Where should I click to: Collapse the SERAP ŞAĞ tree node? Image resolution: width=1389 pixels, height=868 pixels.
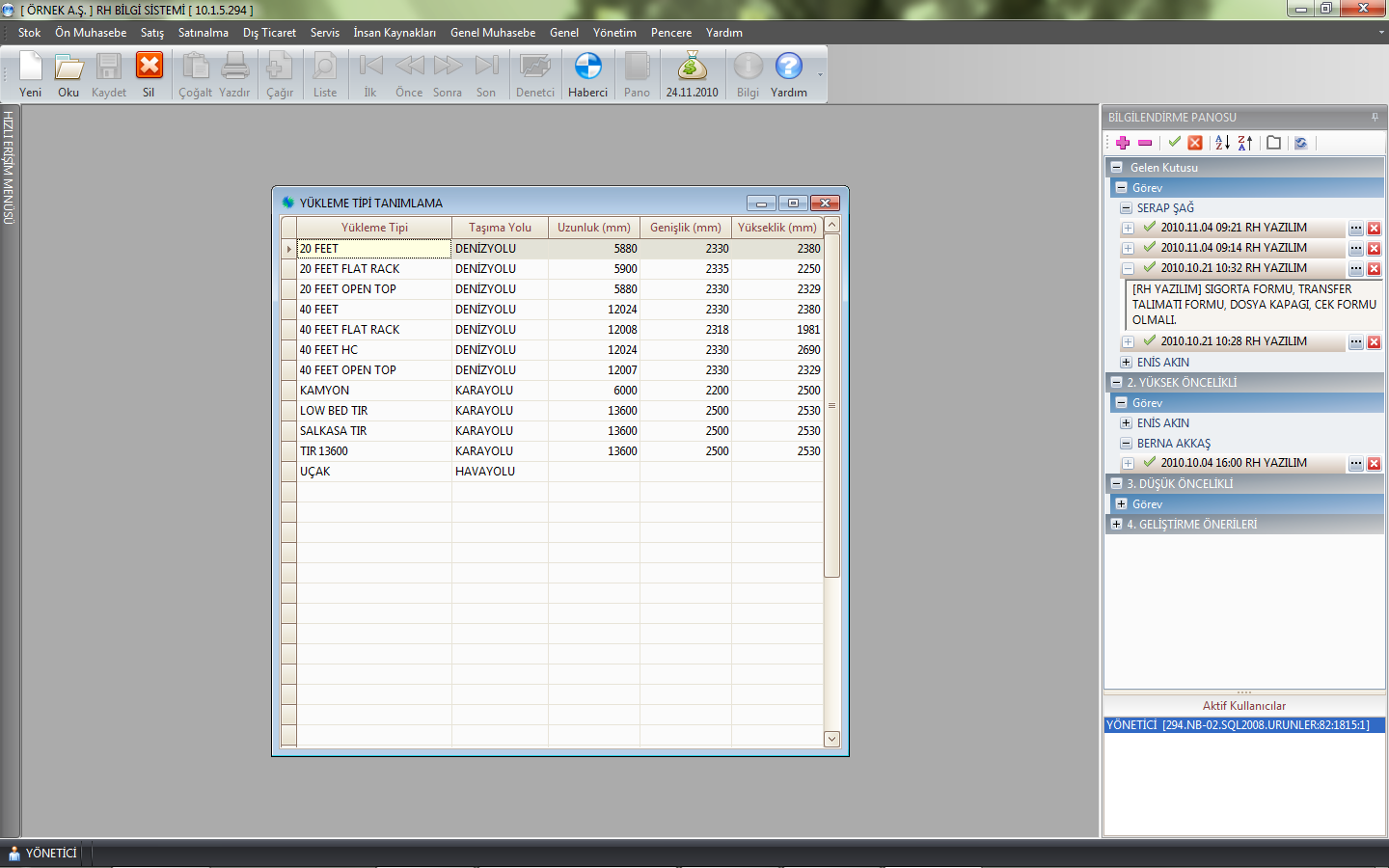[1126, 208]
